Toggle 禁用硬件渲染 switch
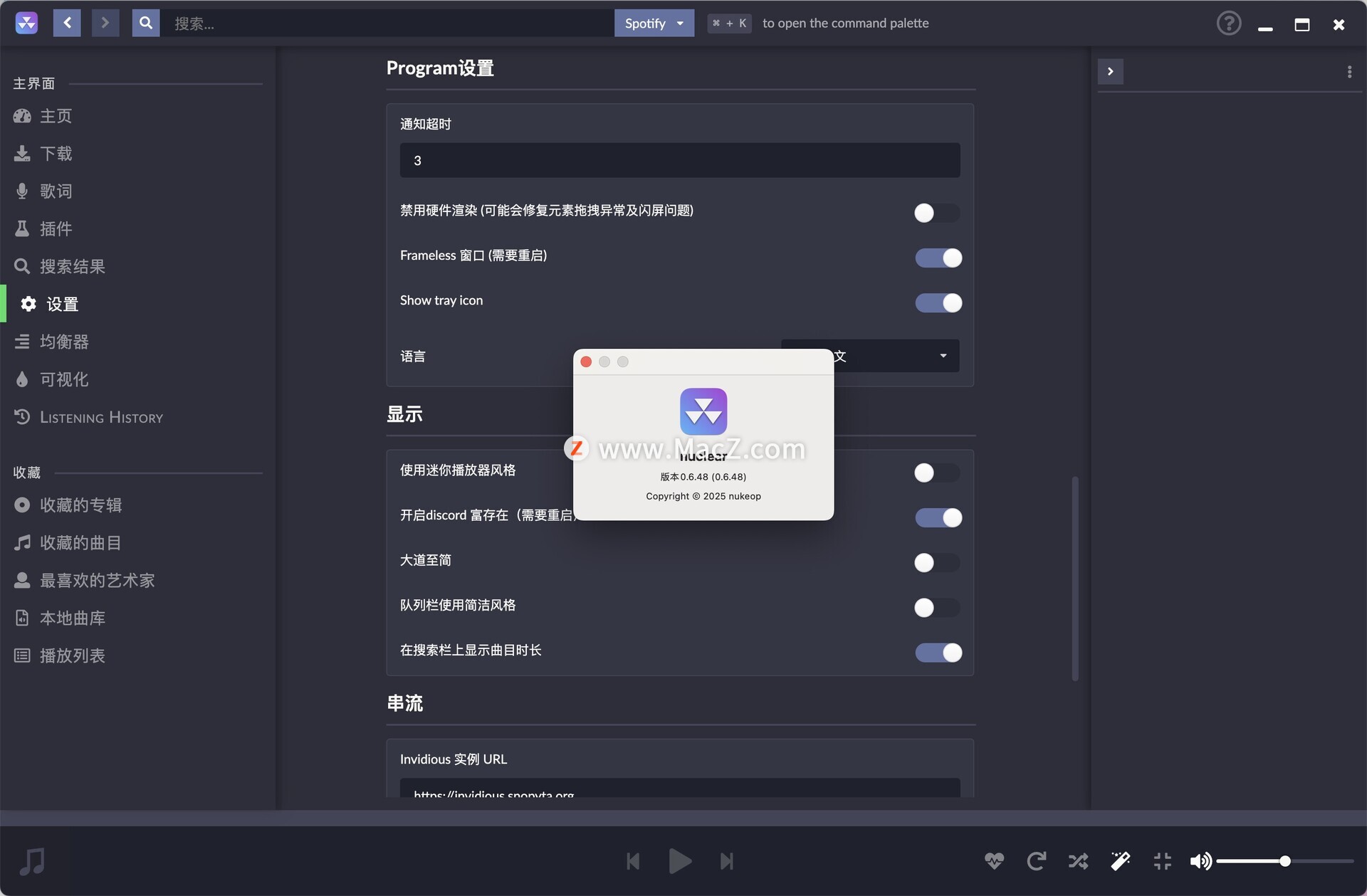 [x=937, y=213]
